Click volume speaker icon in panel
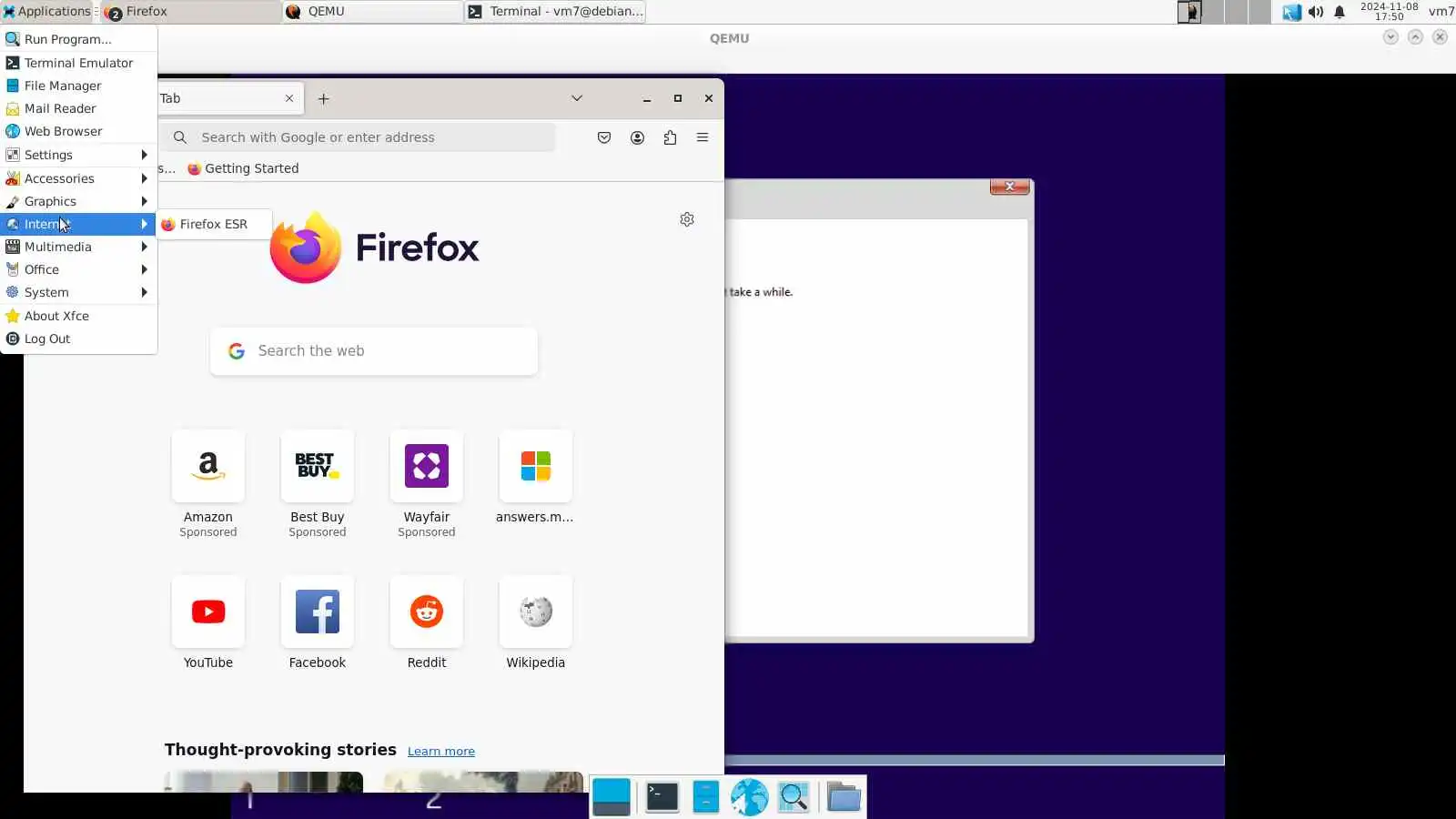 1316,12
